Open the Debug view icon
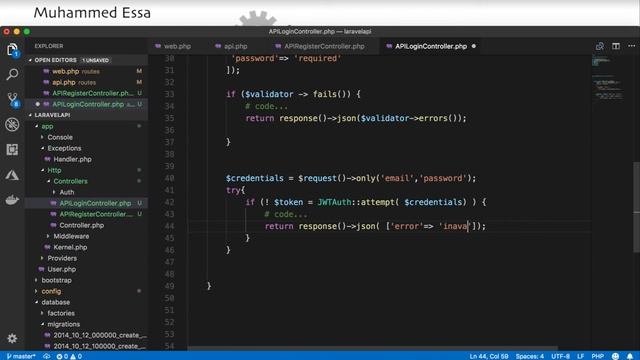This screenshot has width=640, height=360. tap(12, 124)
